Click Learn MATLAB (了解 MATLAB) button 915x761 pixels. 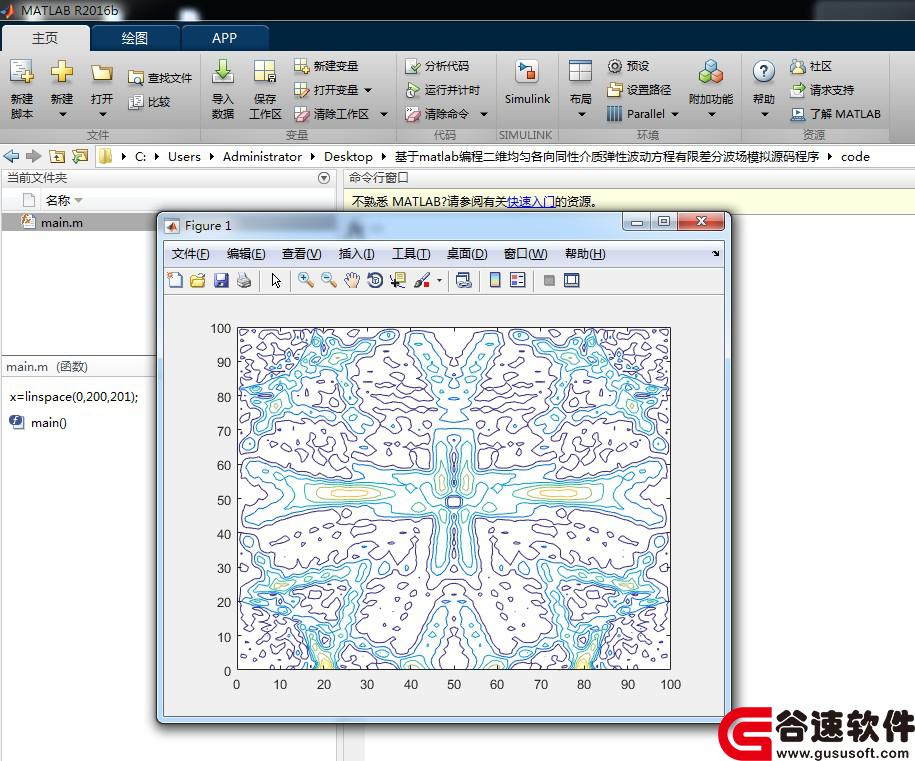(835, 114)
